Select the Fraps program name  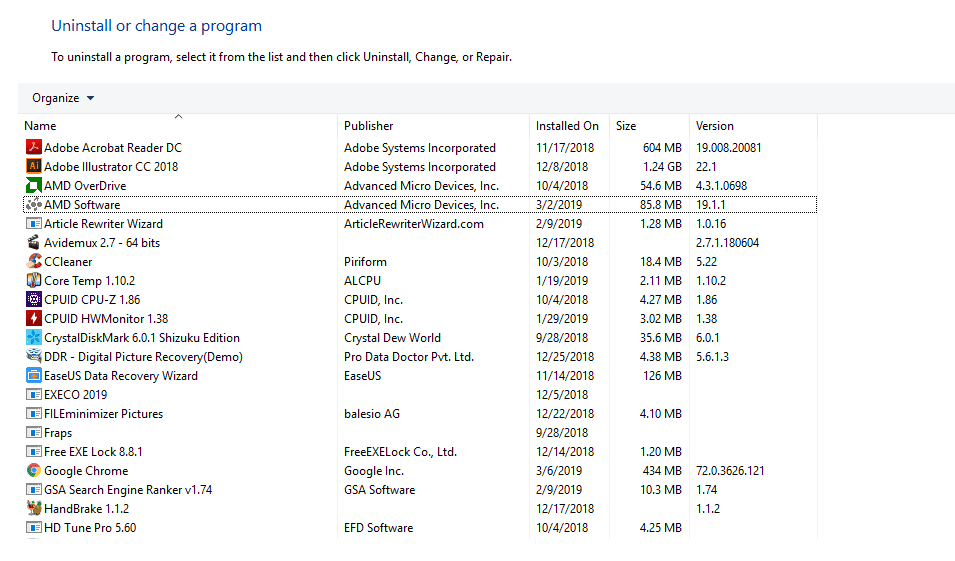[58, 432]
